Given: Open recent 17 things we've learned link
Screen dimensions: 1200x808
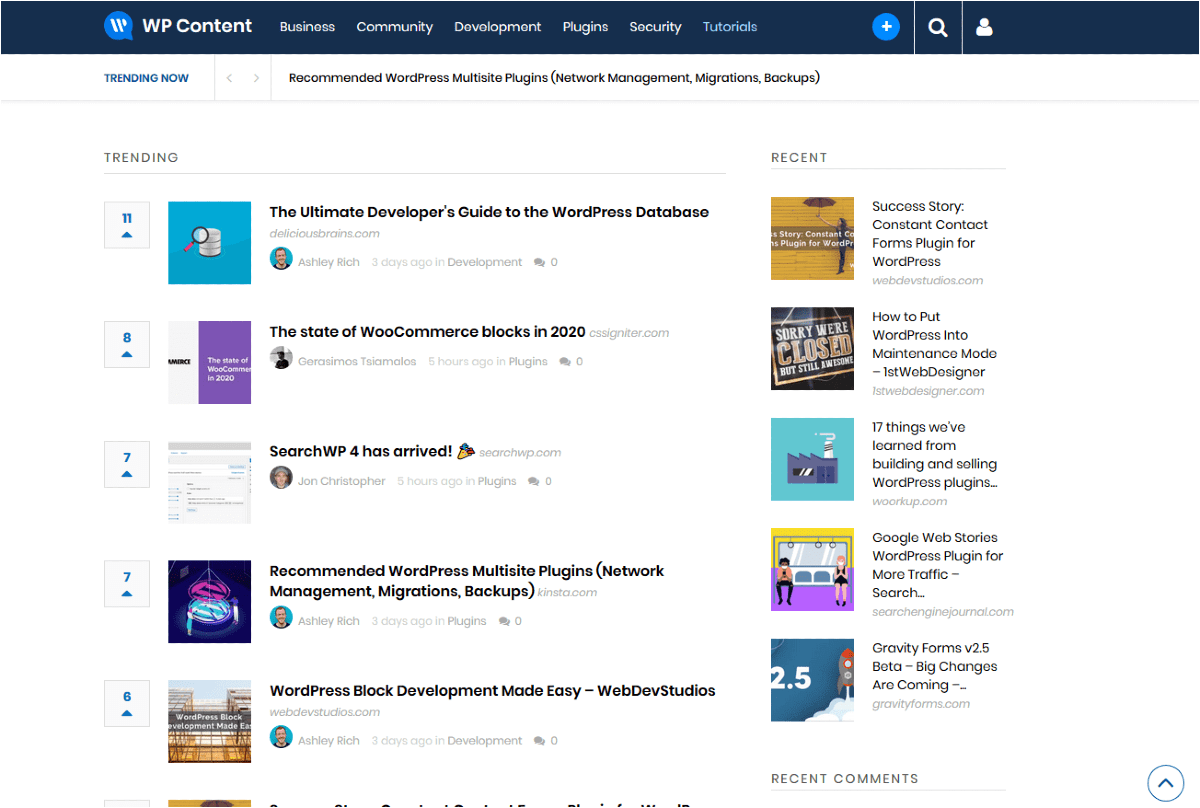Looking at the screenshot, I should (935, 455).
